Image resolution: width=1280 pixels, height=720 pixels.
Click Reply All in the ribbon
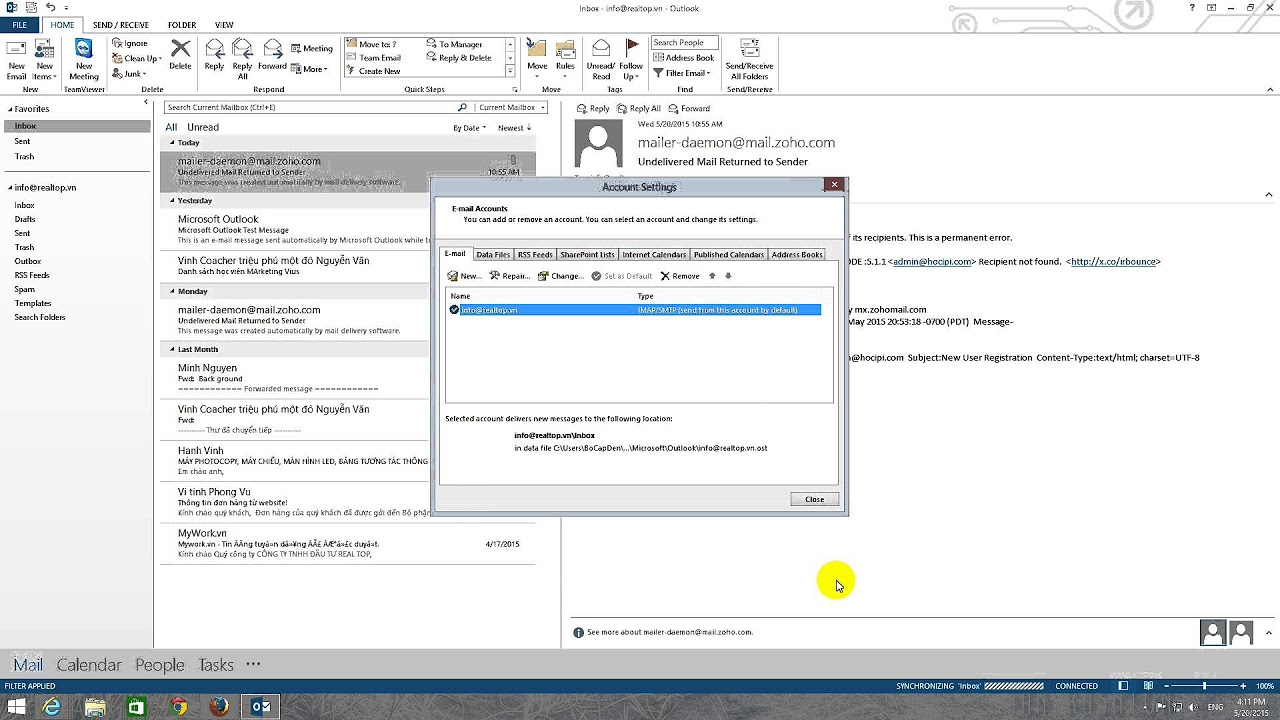point(242,59)
